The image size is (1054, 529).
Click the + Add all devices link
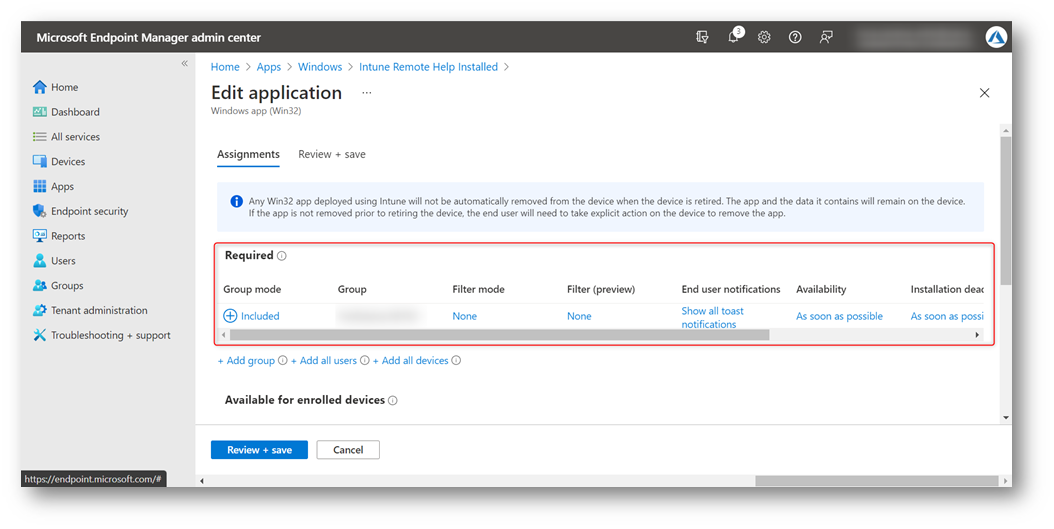411,360
